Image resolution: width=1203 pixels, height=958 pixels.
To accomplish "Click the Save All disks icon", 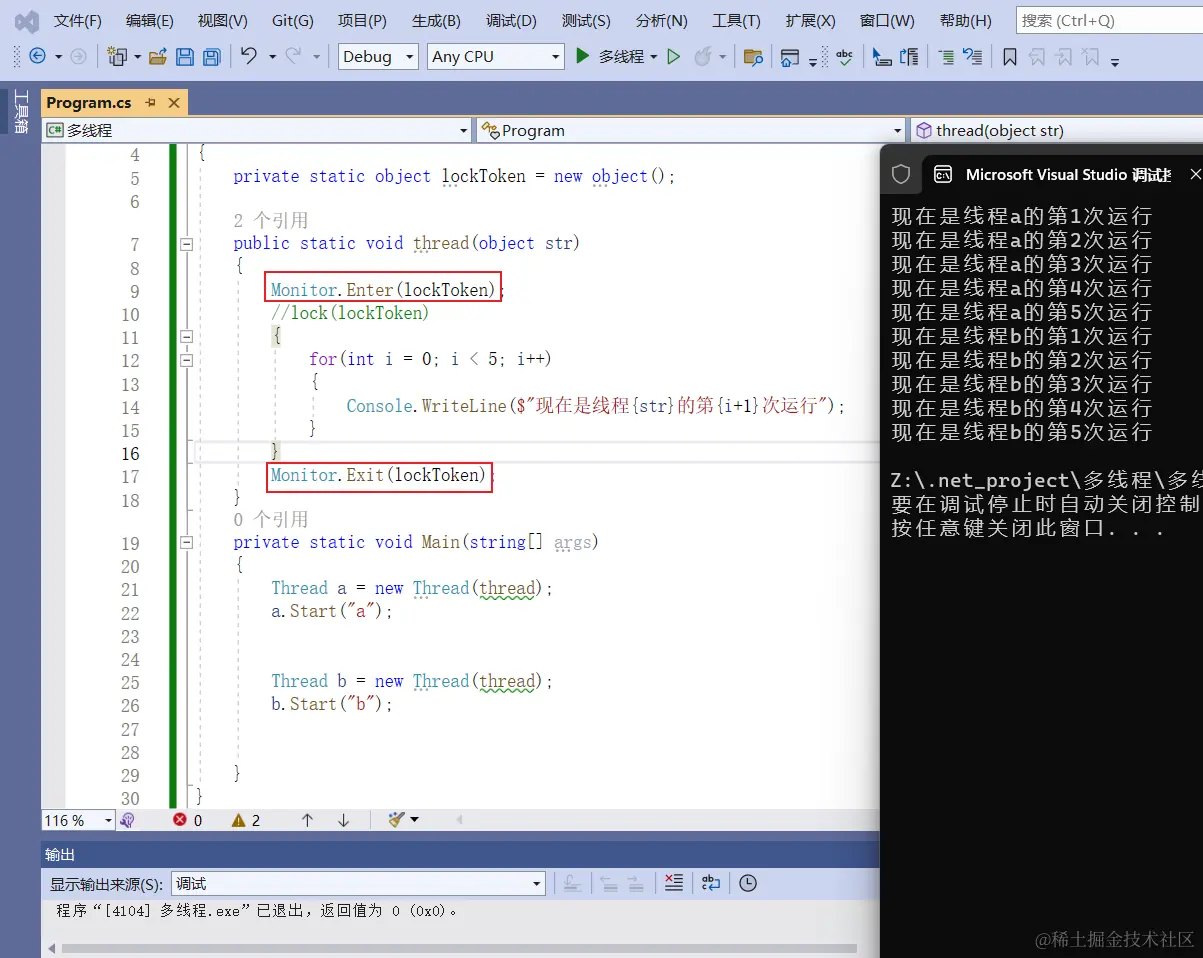I will click(211, 57).
